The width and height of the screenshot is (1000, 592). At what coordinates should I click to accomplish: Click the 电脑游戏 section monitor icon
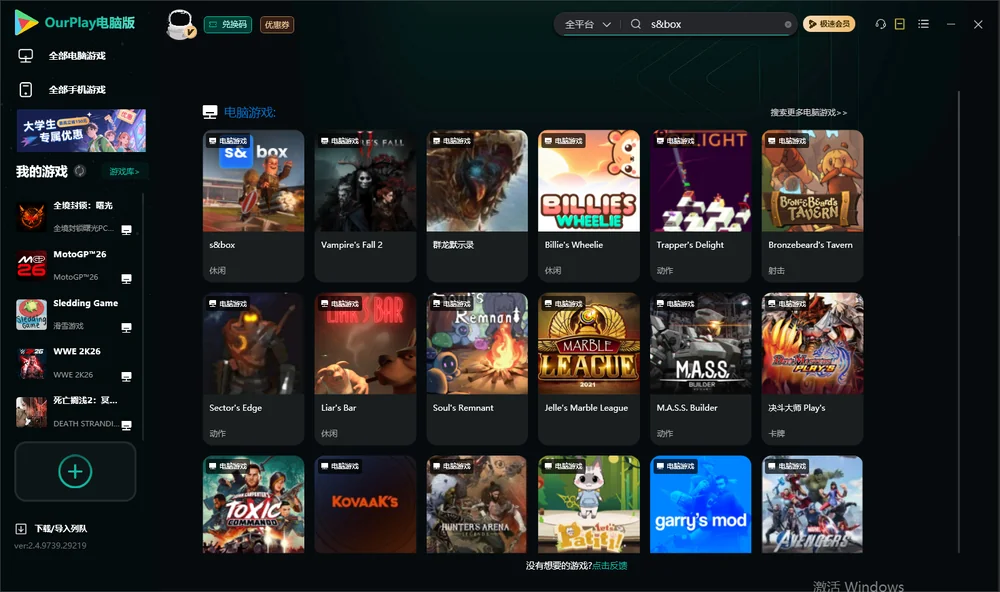click(210, 112)
